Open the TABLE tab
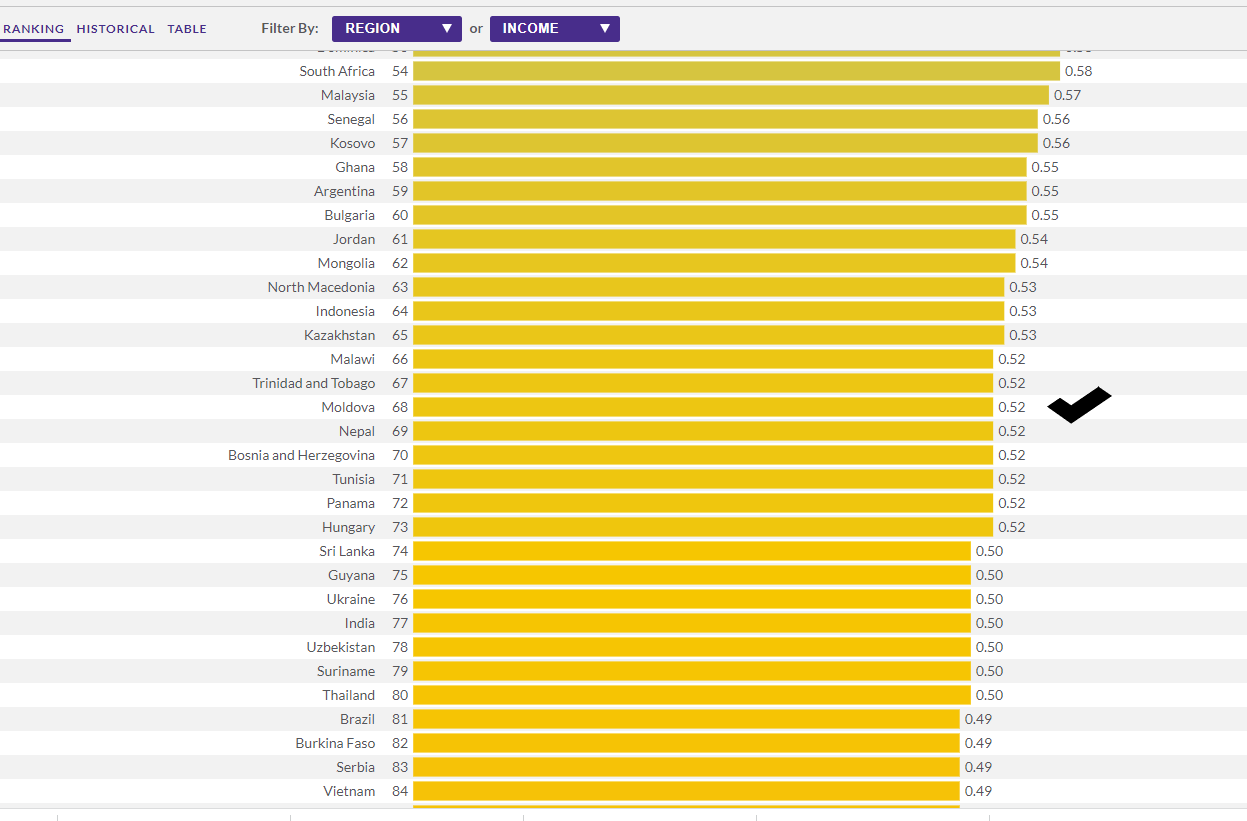Screen dimensions: 1247x821 coord(187,29)
